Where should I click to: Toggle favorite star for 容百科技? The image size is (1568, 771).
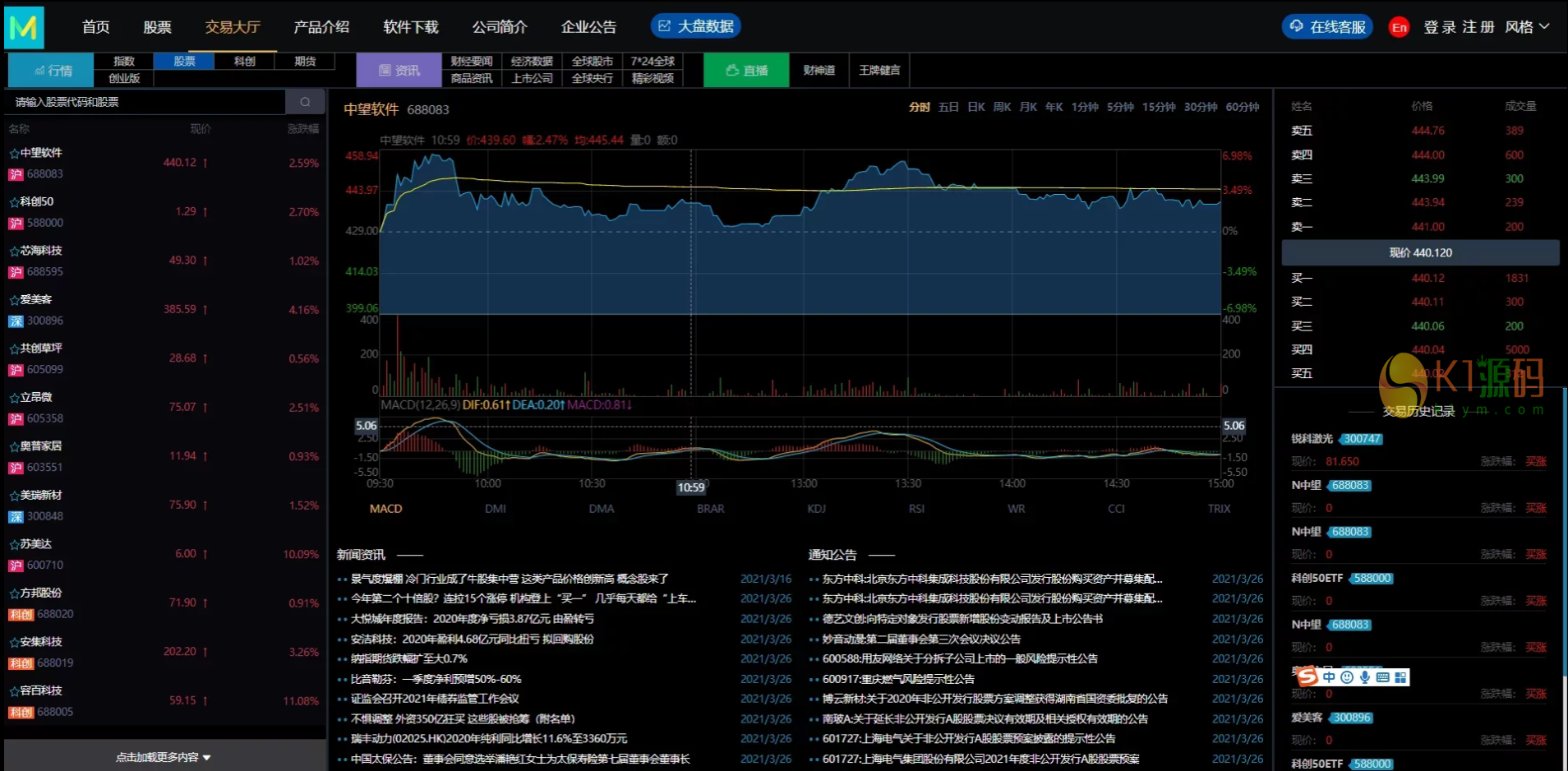point(14,690)
